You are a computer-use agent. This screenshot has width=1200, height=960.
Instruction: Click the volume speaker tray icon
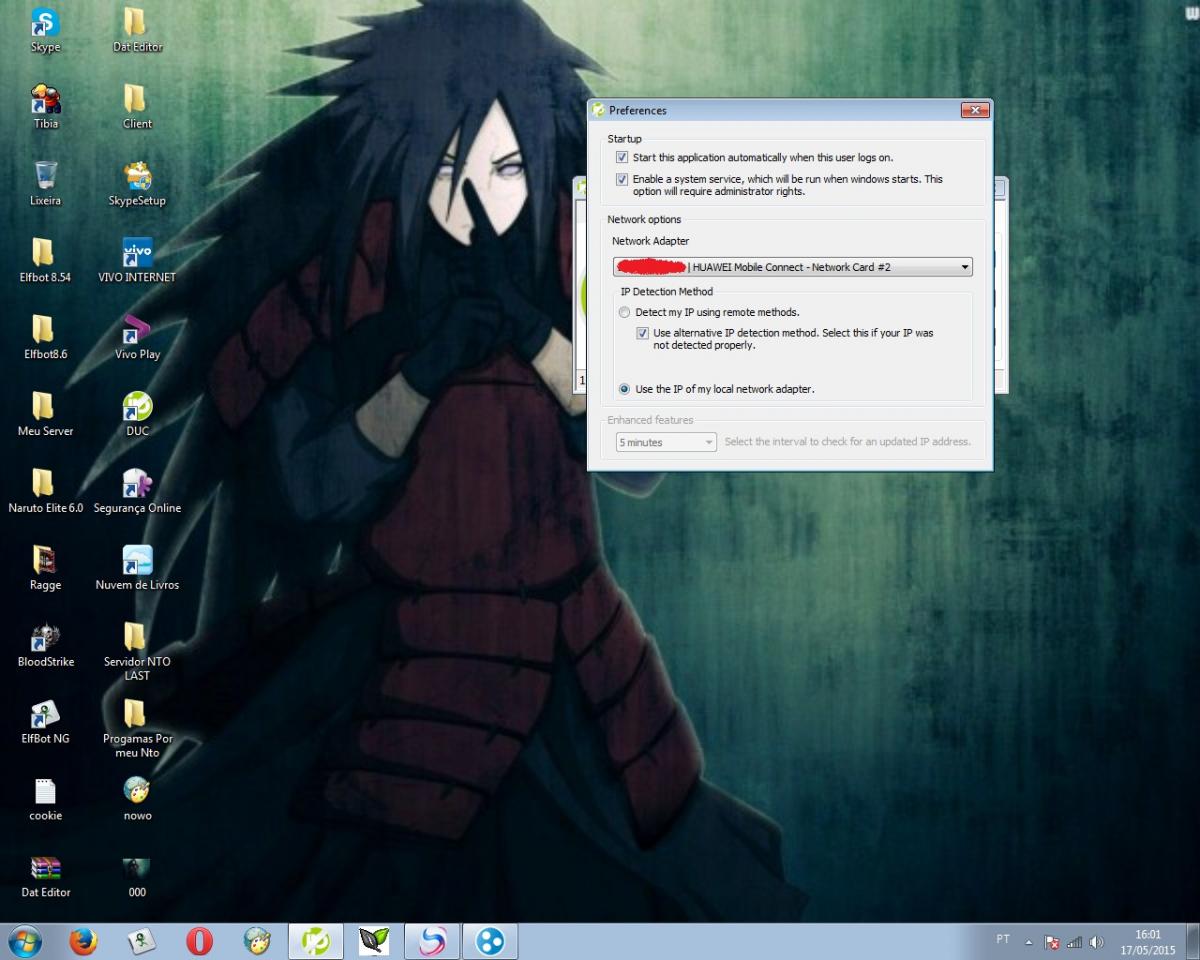(x=1097, y=942)
